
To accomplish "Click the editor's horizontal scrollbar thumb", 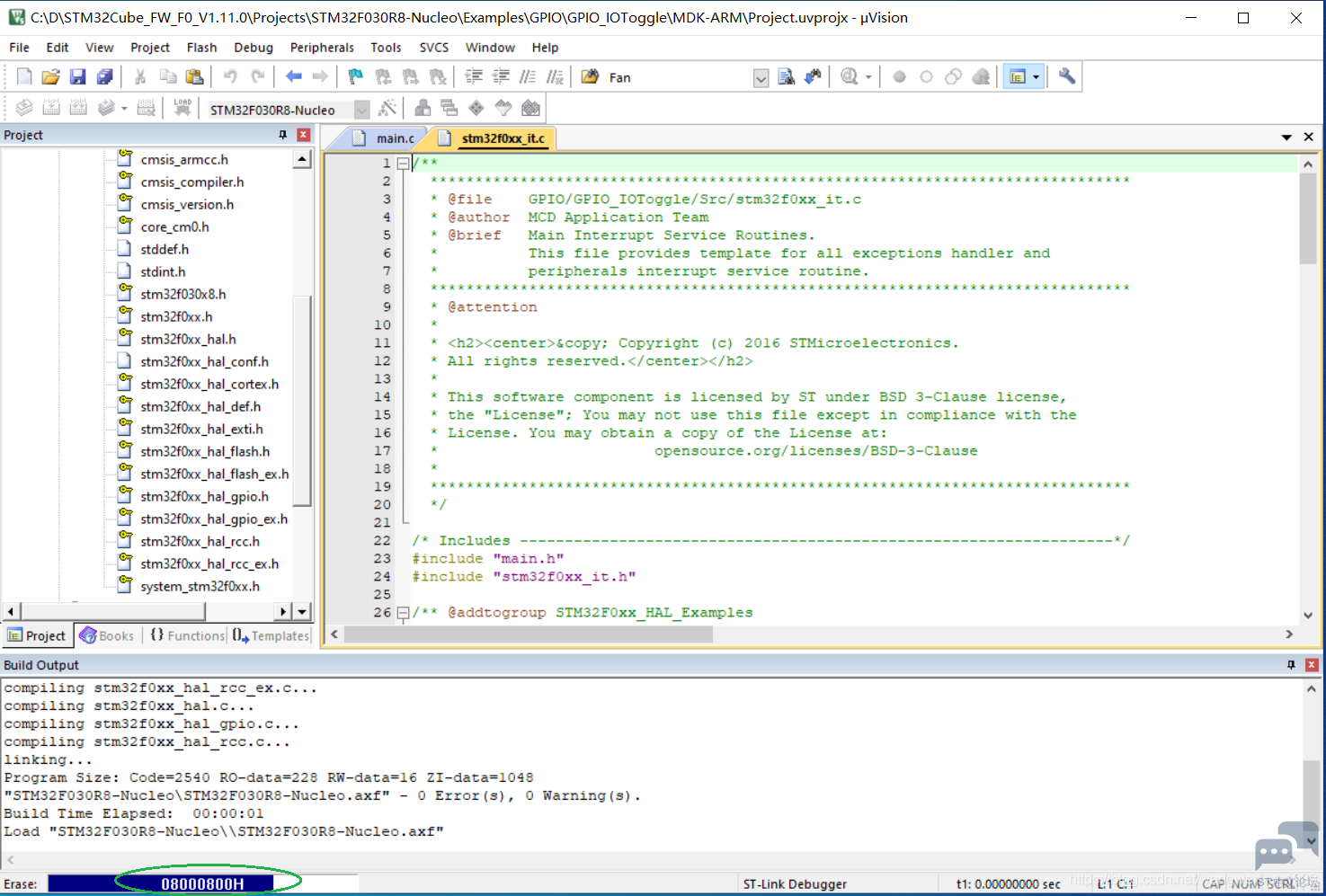I will tap(529, 634).
